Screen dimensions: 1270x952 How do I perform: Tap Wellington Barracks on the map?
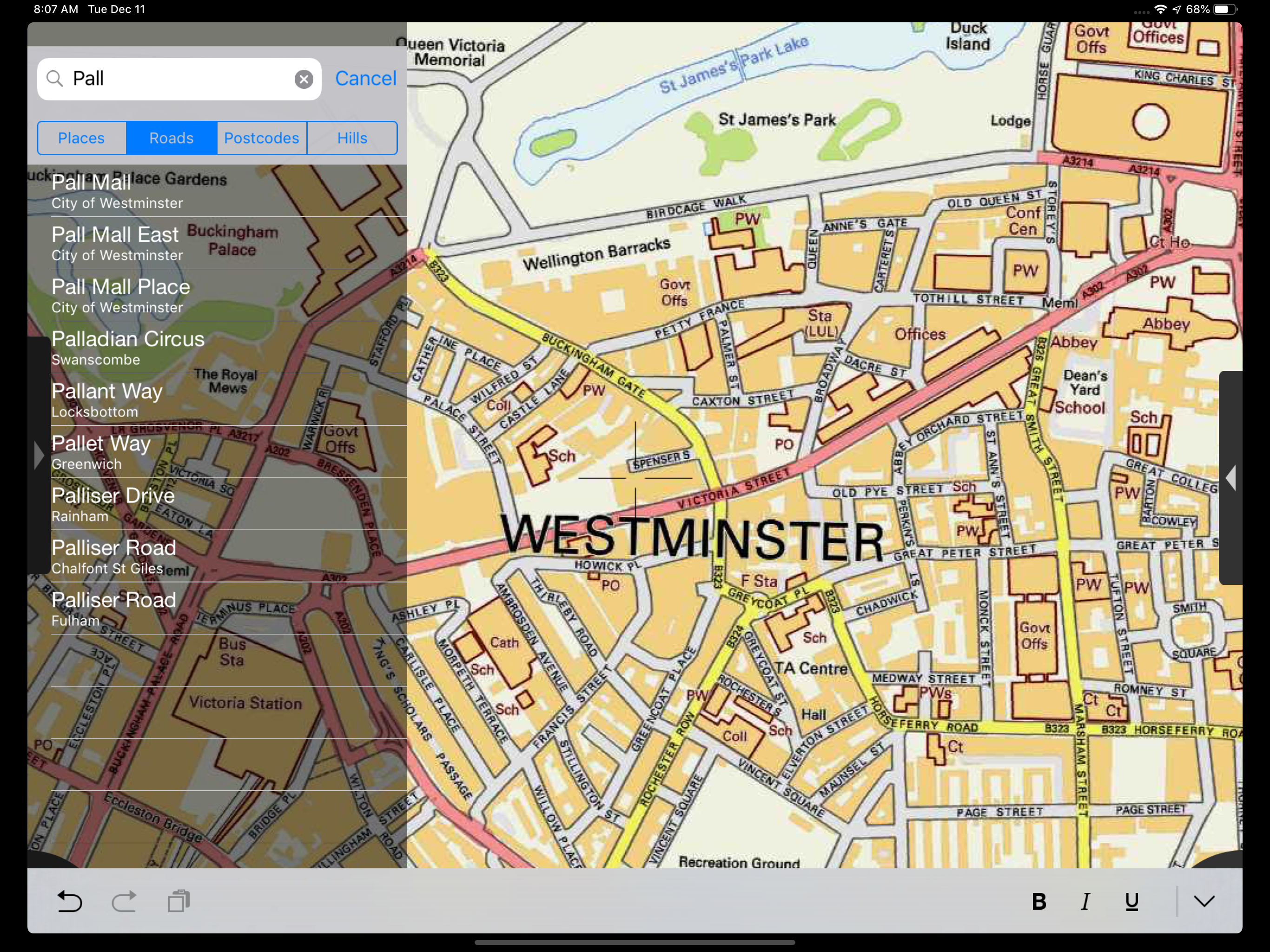[x=596, y=254]
